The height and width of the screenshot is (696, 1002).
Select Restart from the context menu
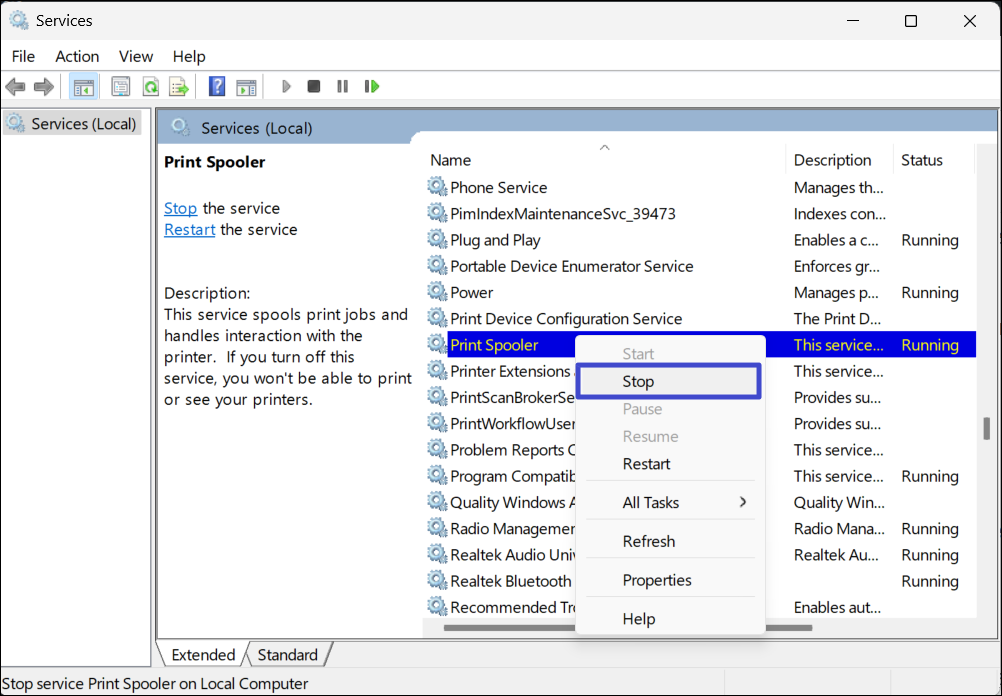(x=646, y=464)
